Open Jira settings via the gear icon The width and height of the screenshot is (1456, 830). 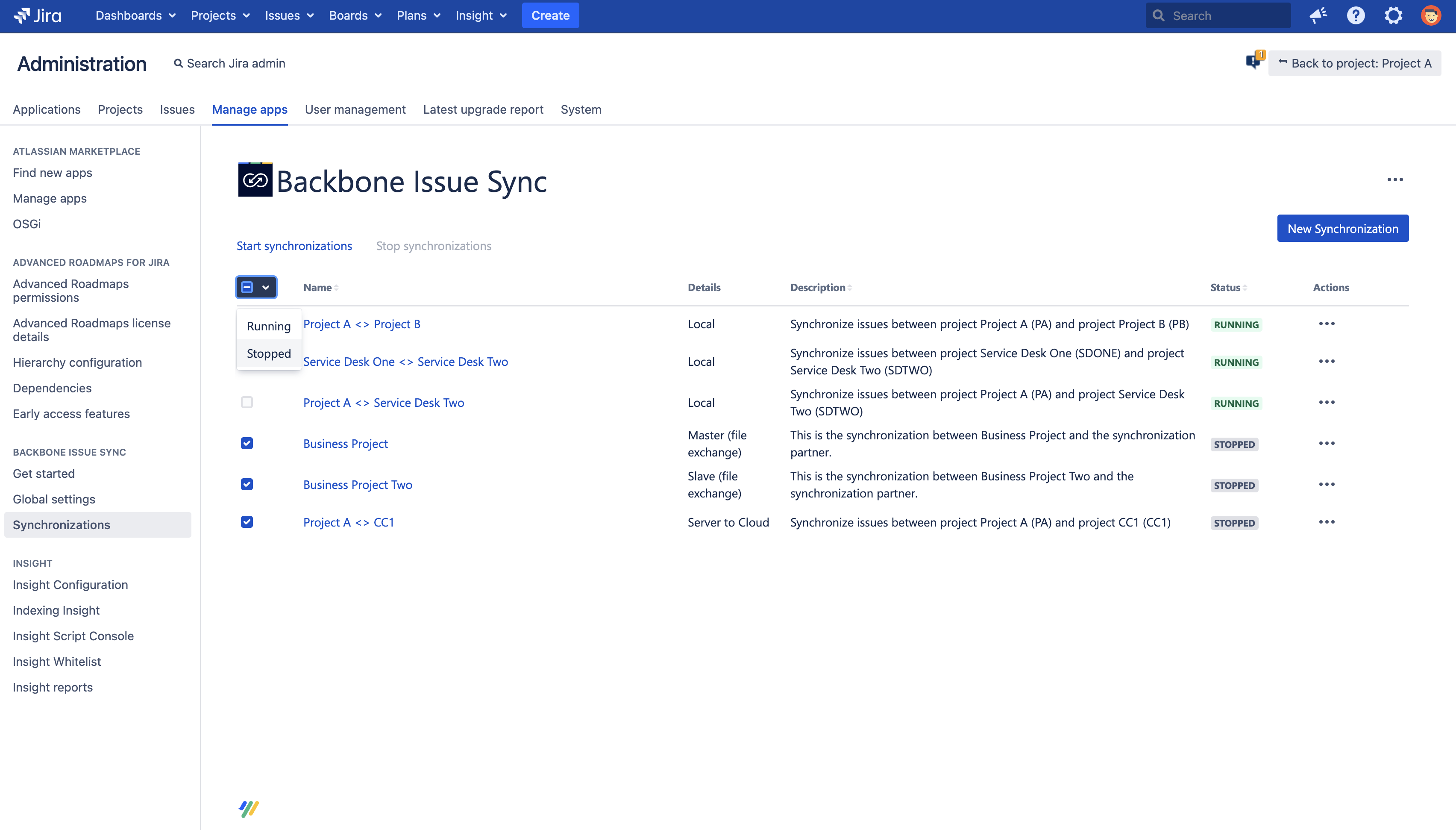[x=1393, y=15]
